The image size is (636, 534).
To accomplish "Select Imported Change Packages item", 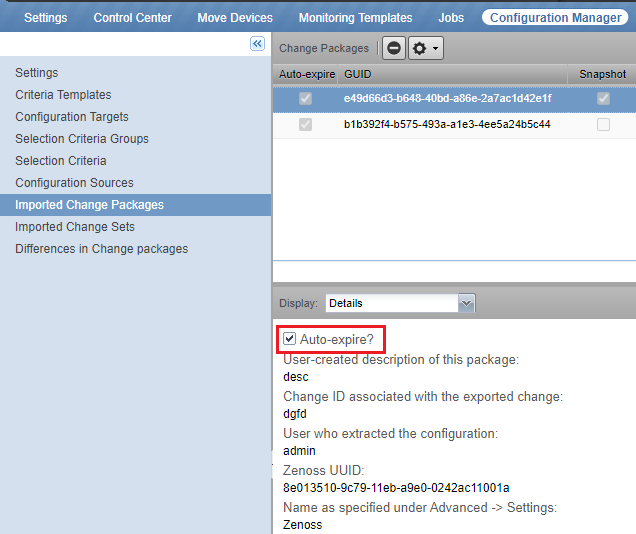I will tap(135, 205).
